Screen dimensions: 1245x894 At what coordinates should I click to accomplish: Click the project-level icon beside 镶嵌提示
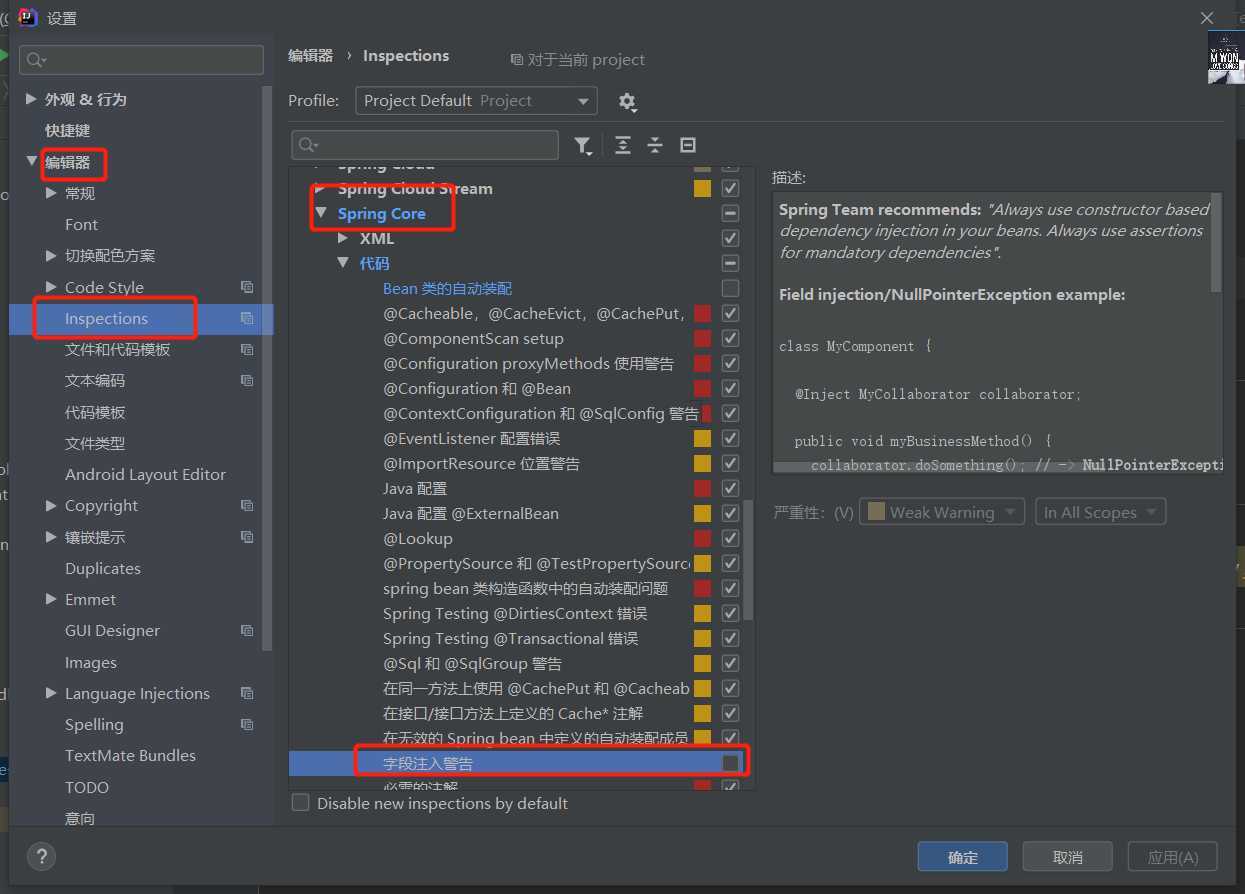coord(247,537)
